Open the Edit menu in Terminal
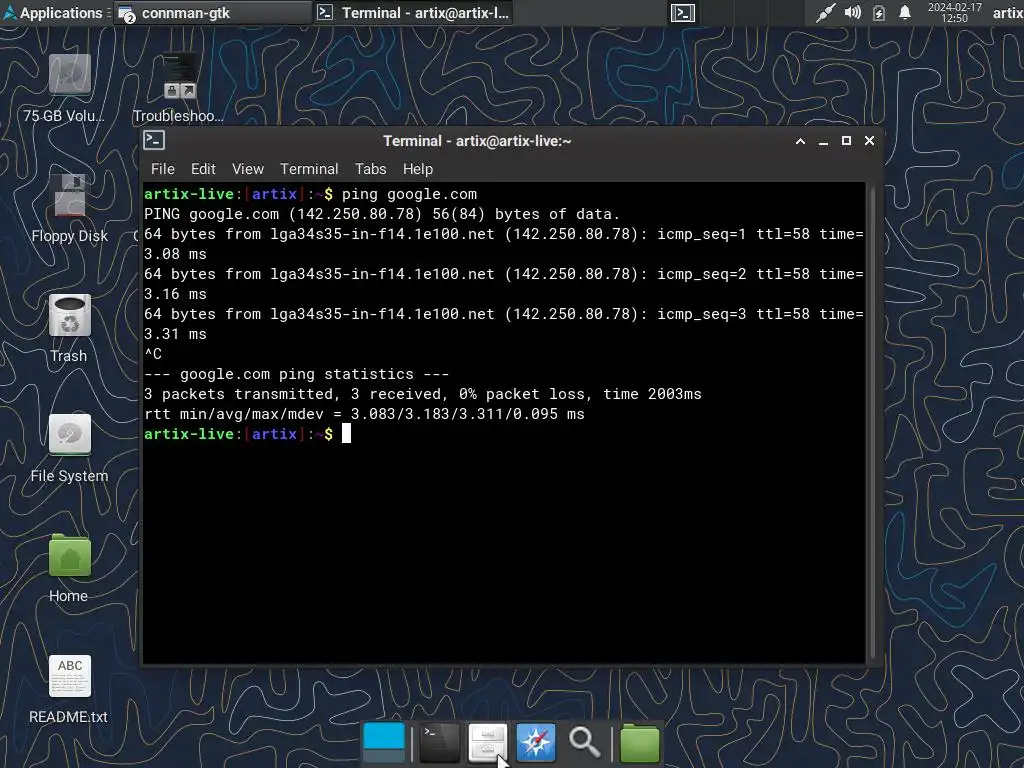The image size is (1024, 768). click(x=203, y=169)
